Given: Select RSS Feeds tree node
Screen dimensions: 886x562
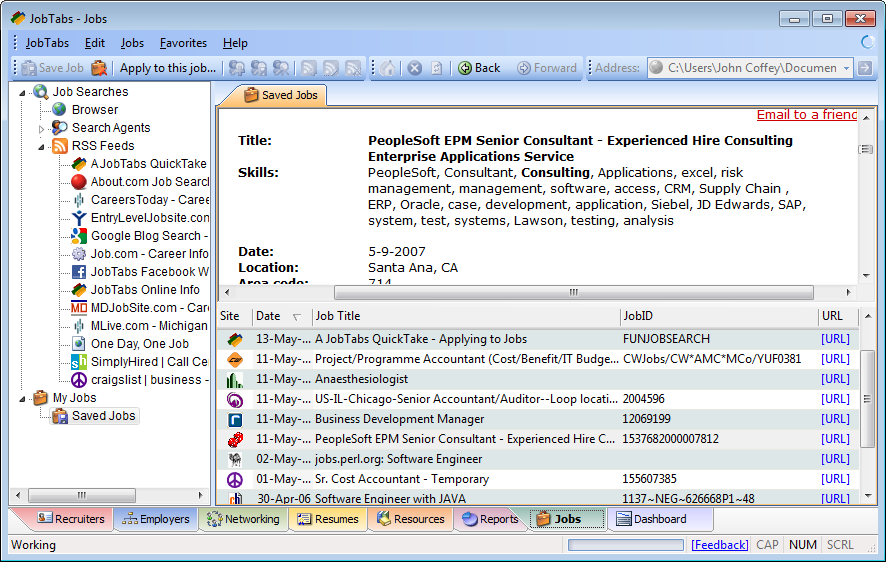Looking at the screenshot, I should coord(103,146).
